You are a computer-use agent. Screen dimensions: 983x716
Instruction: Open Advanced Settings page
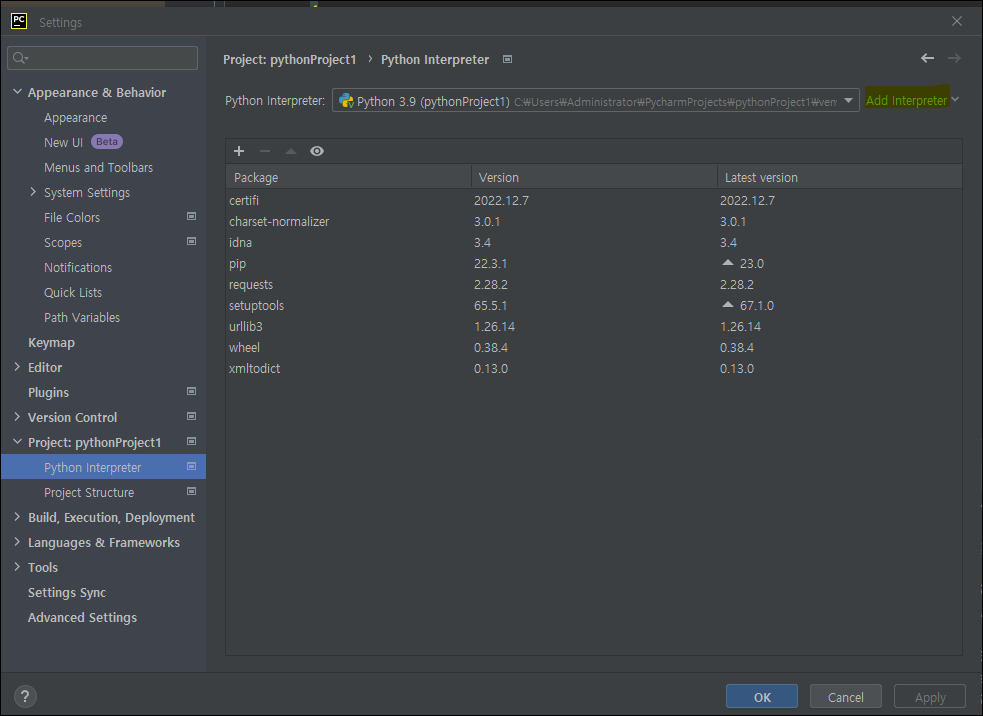pyautogui.click(x=82, y=618)
